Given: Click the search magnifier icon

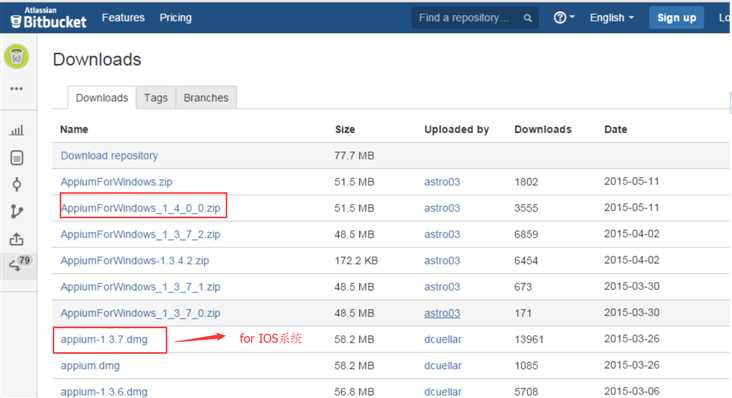Looking at the screenshot, I should 528,18.
